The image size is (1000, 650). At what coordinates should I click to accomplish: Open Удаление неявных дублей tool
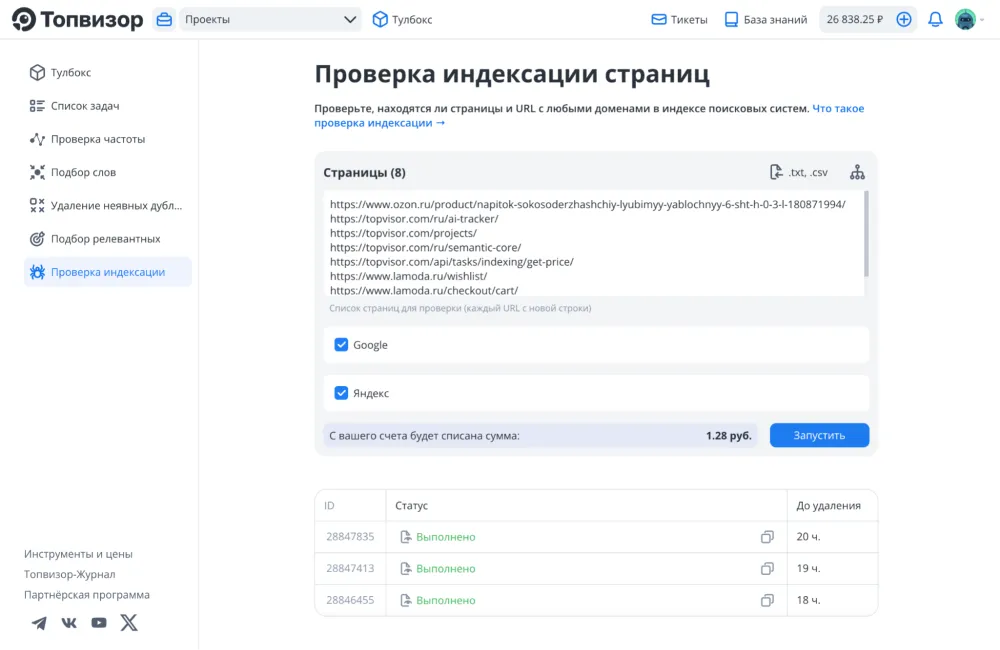pyautogui.click(x=108, y=205)
